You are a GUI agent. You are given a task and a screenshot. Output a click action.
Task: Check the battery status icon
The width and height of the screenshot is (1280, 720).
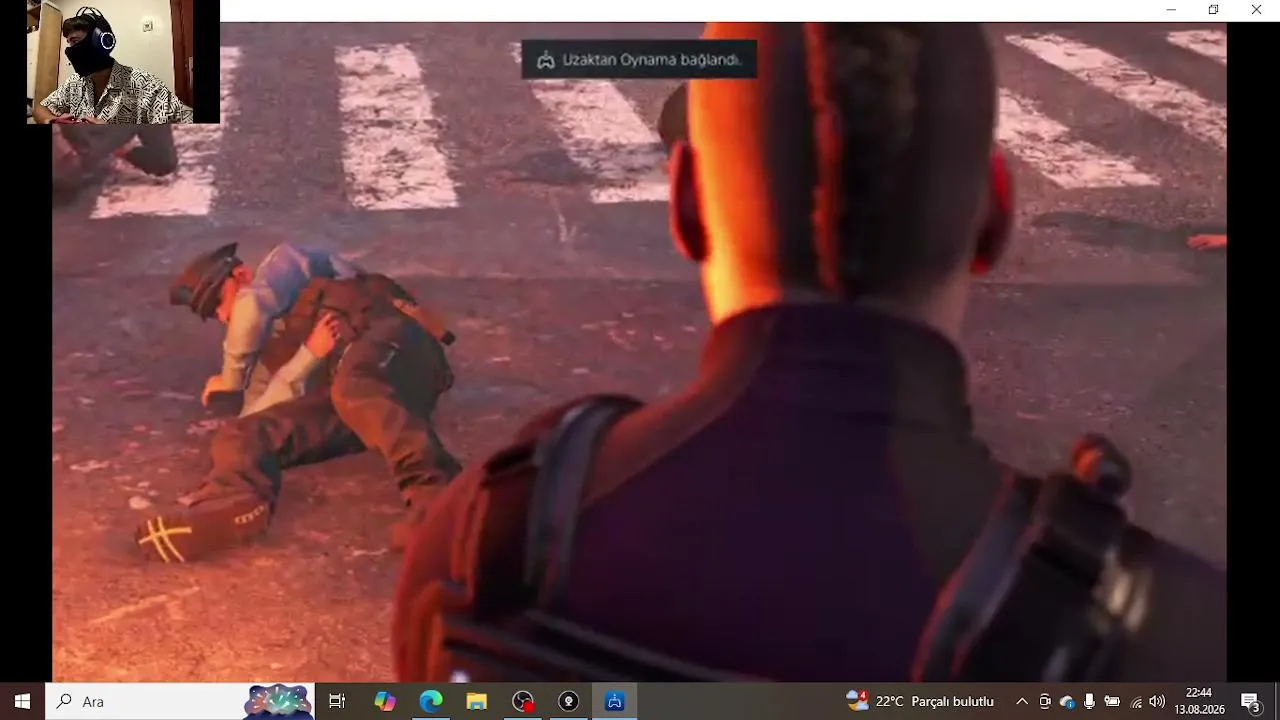click(x=1112, y=701)
